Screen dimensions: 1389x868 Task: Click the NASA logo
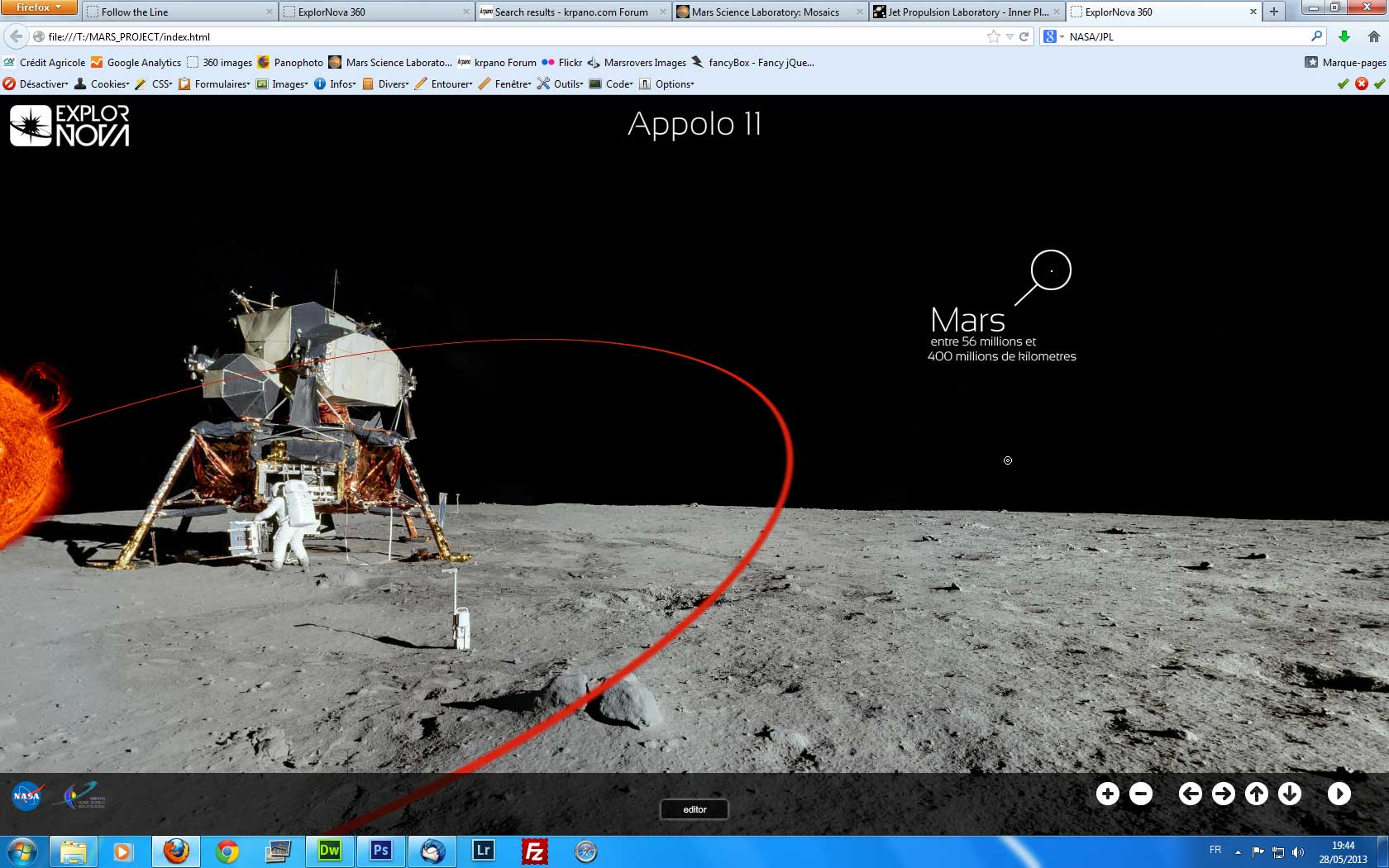pos(26,796)
